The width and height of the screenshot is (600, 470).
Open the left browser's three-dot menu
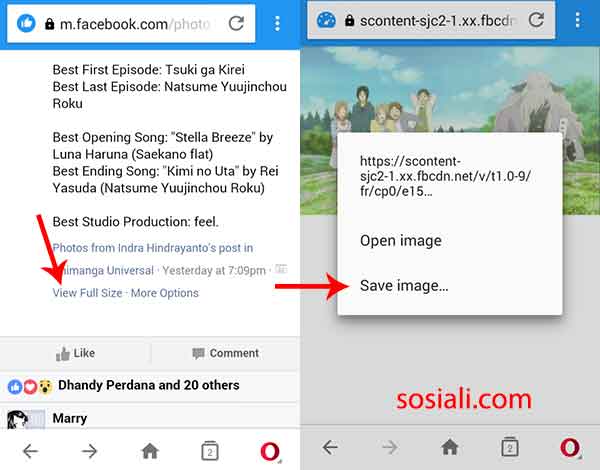[x=277, y=24]
